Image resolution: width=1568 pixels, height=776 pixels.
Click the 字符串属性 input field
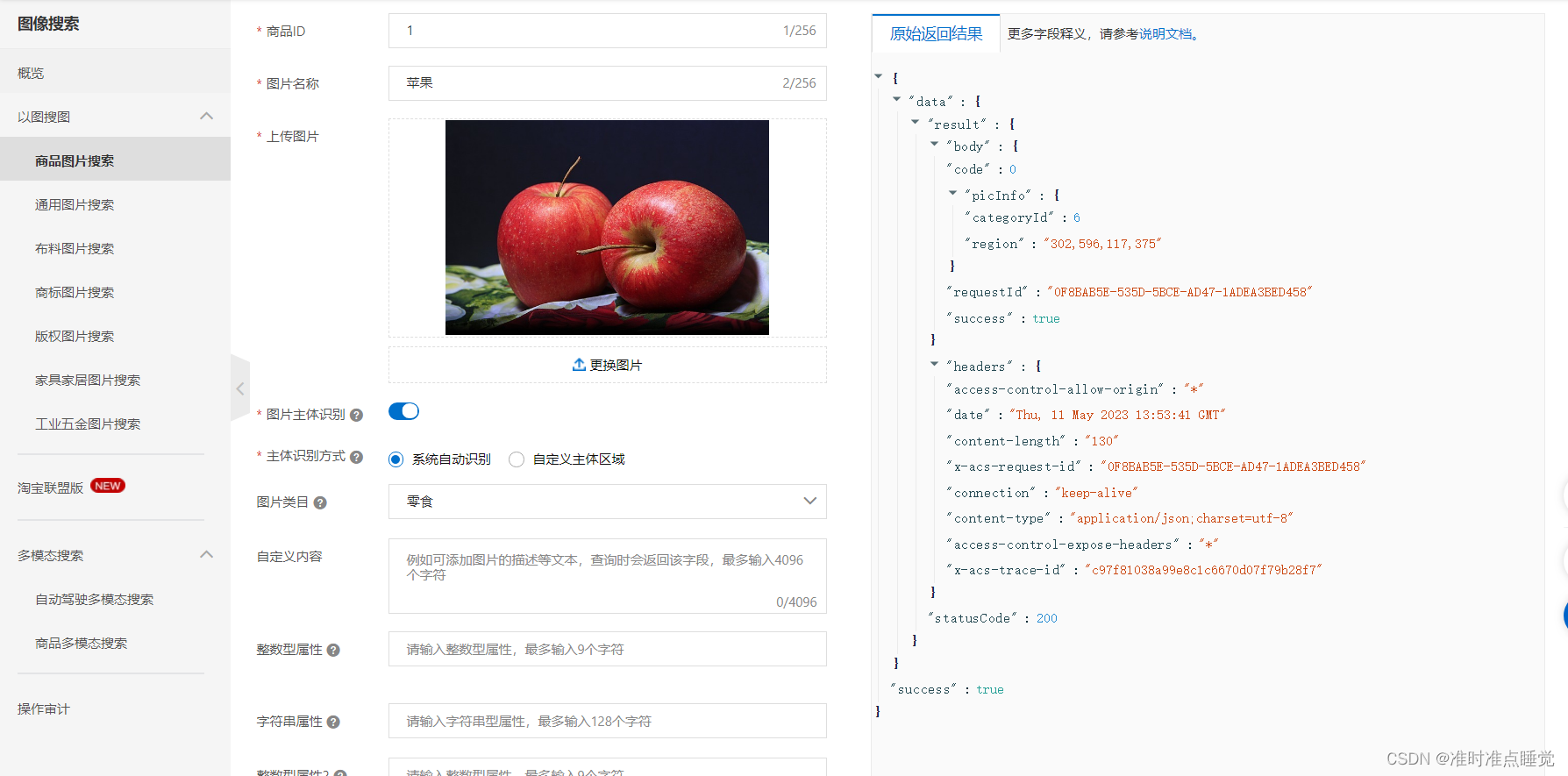(607, 721)
